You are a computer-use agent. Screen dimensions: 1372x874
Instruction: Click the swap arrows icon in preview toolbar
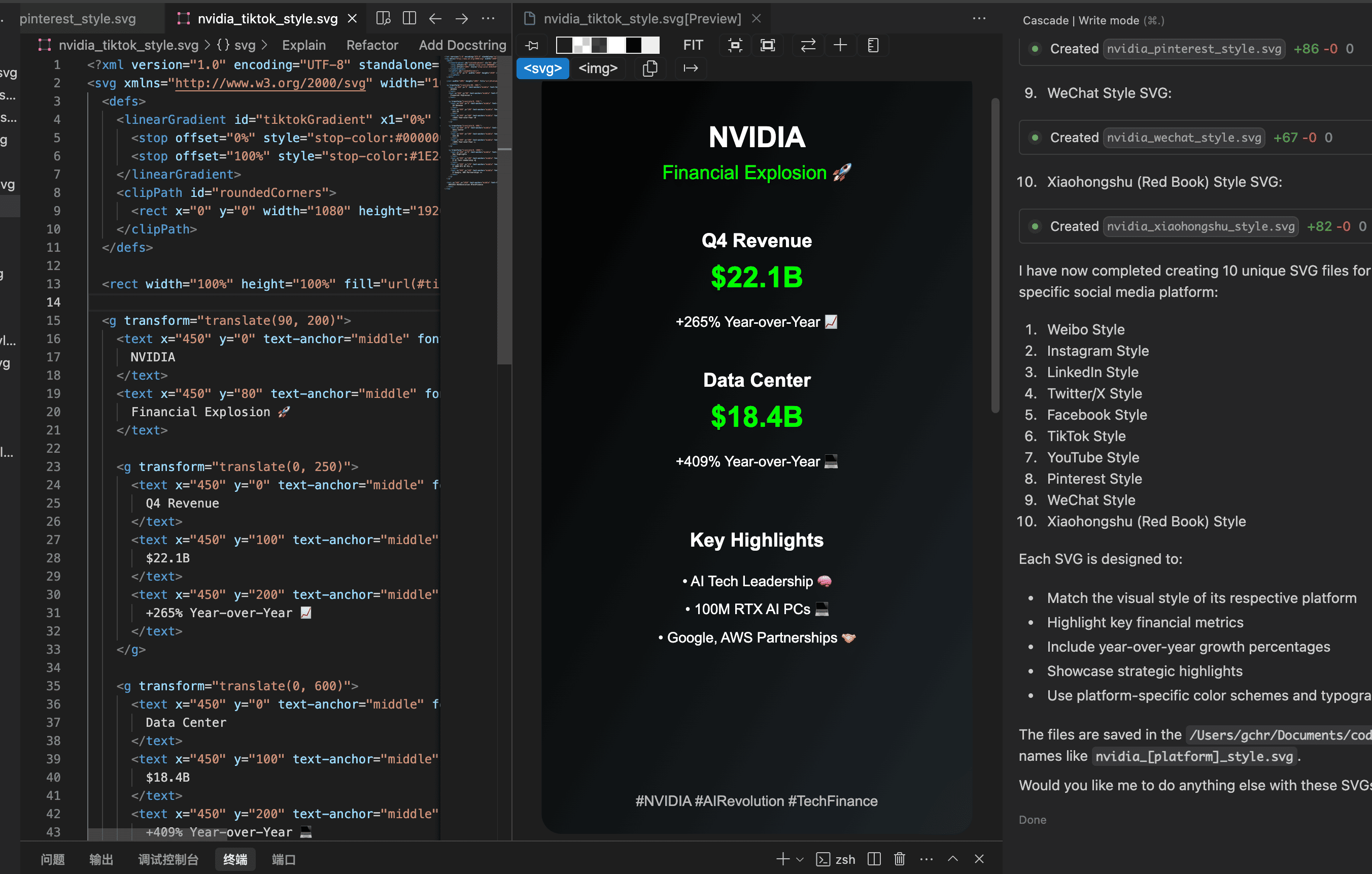point(807,45)
